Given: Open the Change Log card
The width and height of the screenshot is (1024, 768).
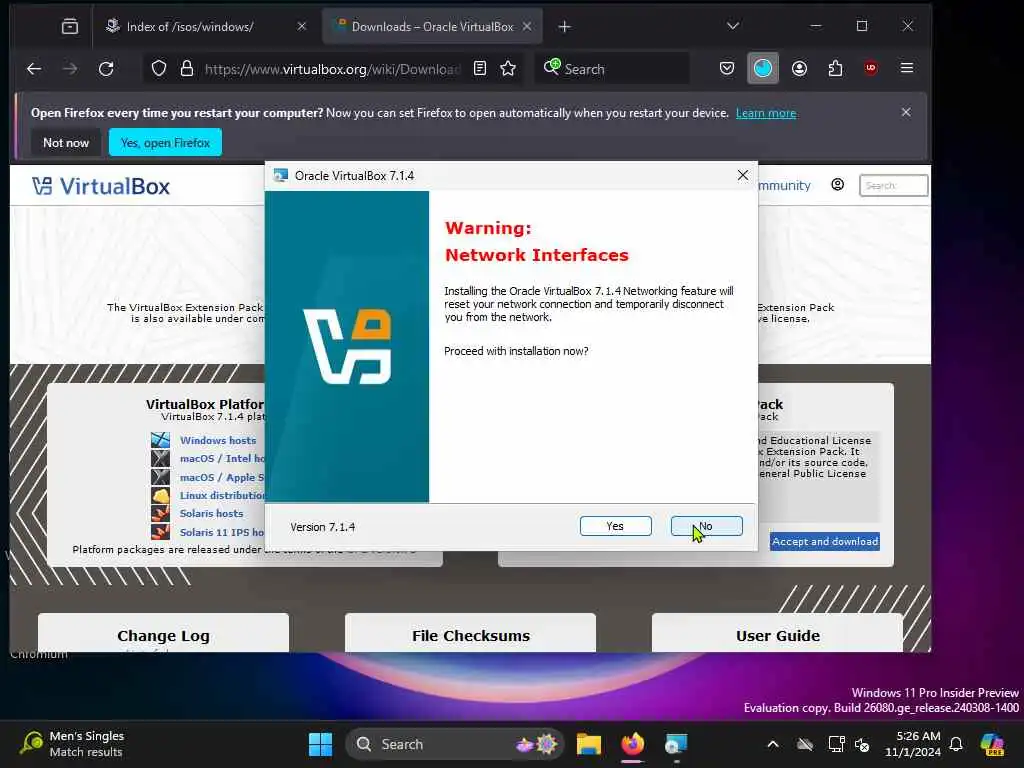Looking at the screenshot, I should coord(163,632).
